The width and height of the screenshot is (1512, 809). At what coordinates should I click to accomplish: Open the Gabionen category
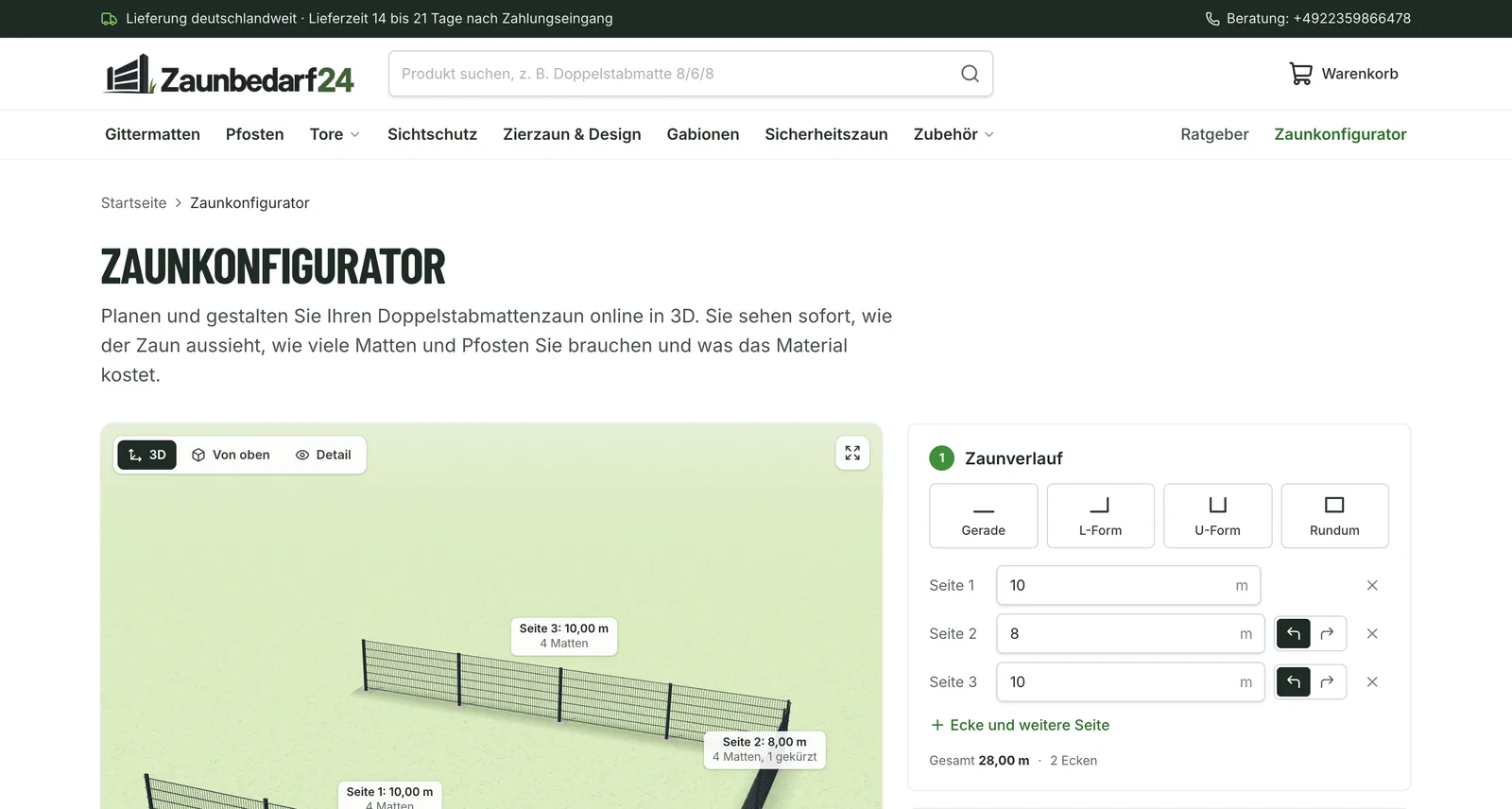703,134
